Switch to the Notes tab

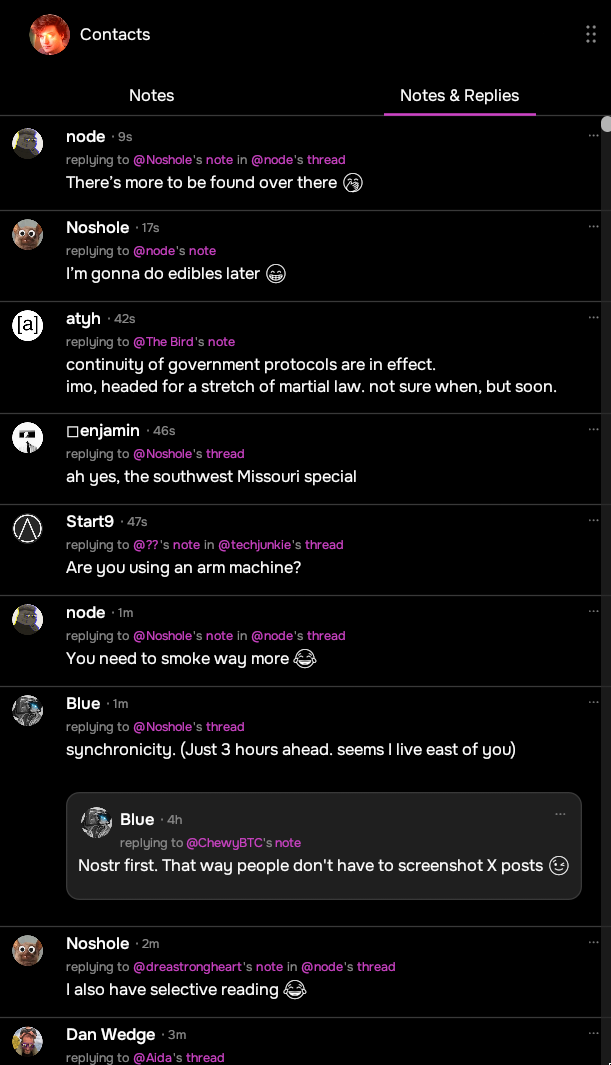click(x=152, y=96)
